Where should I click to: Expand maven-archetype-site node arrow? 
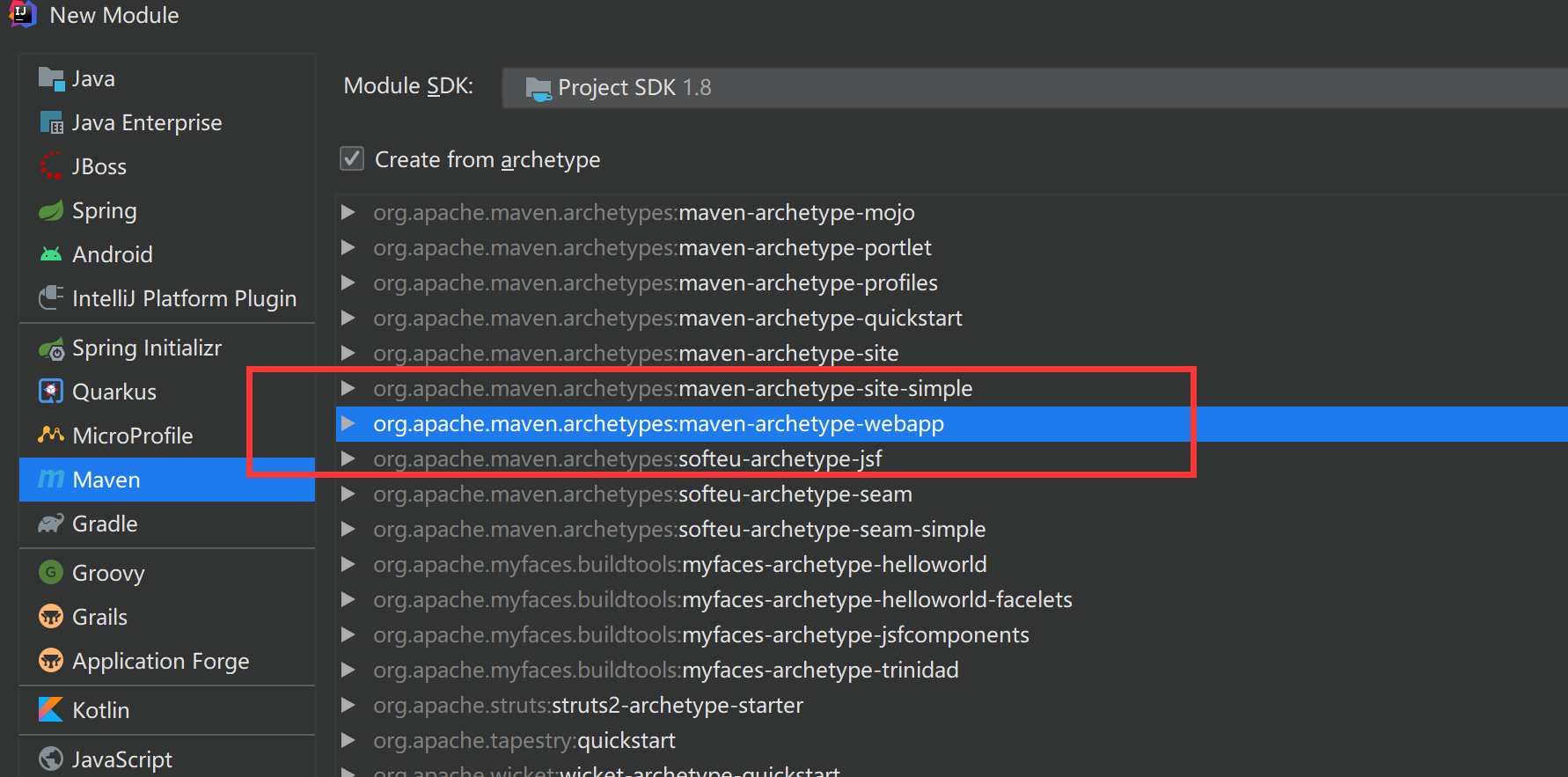[x=348, y=353]
